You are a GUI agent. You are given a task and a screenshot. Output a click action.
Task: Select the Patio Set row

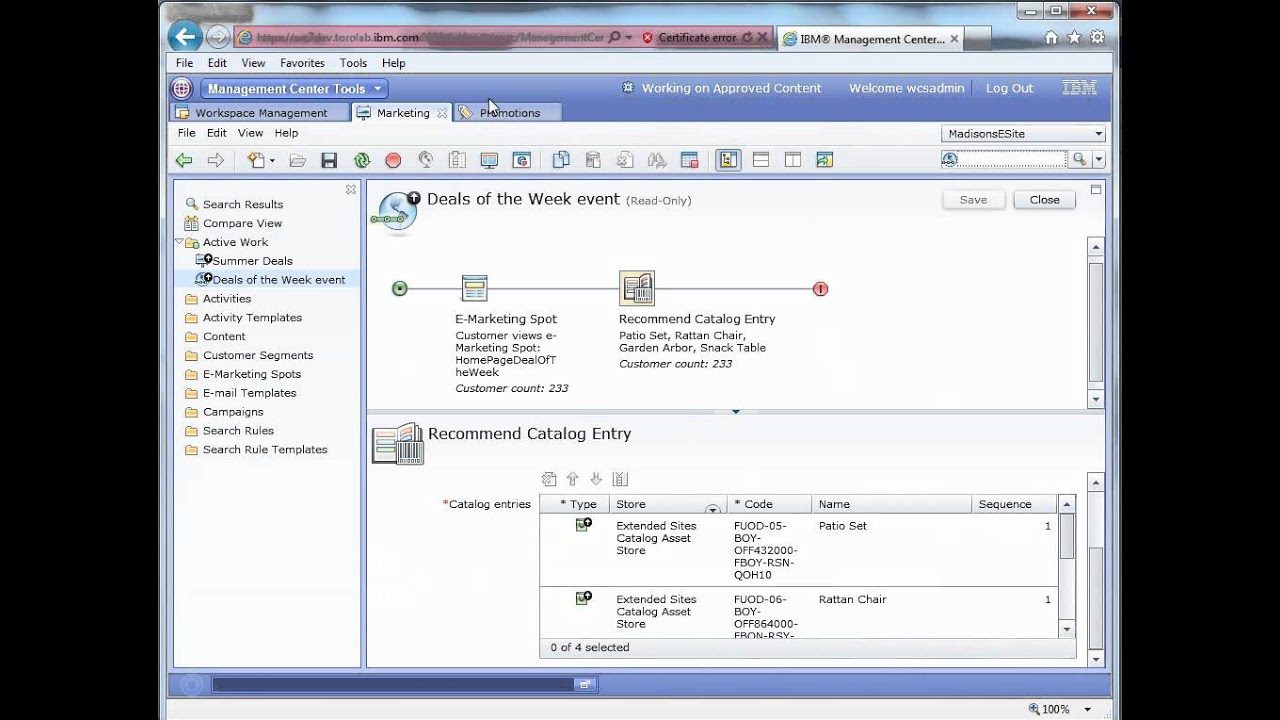click(798, 550)
